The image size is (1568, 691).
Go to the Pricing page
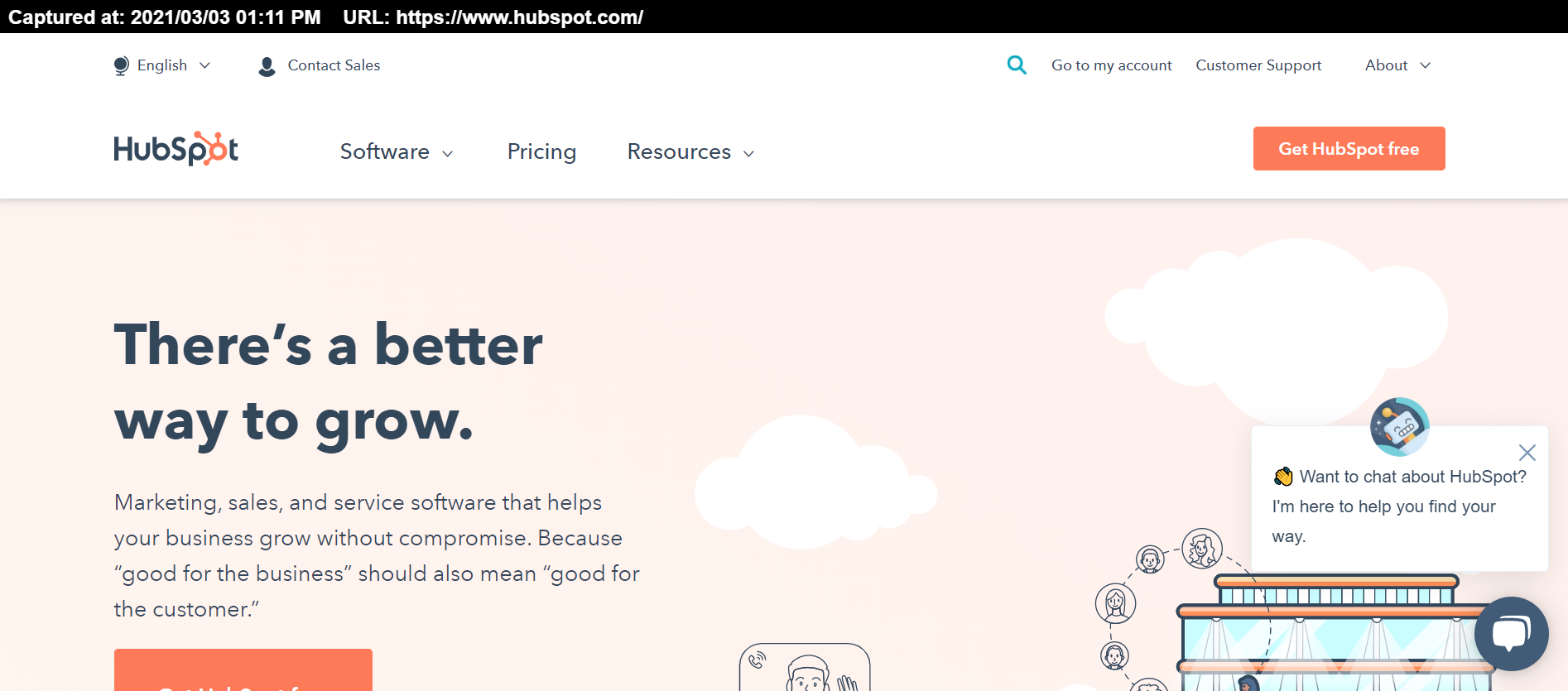point(541,151)
